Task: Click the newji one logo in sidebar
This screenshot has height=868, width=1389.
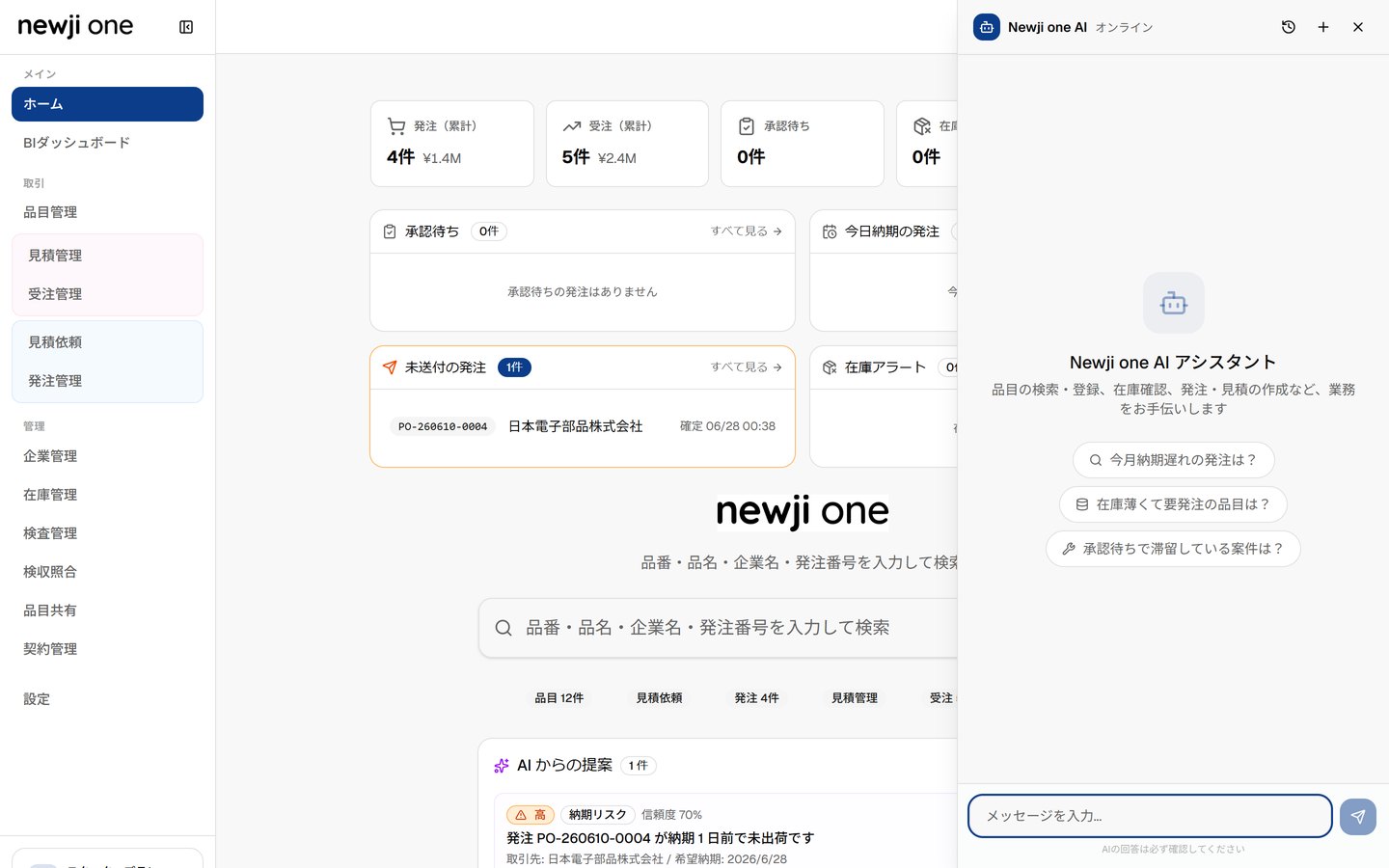Action: click(x=76, y=27)
